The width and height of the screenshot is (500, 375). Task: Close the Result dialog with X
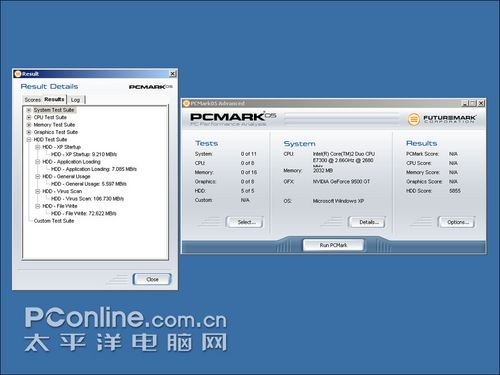(x=173, y=74)
